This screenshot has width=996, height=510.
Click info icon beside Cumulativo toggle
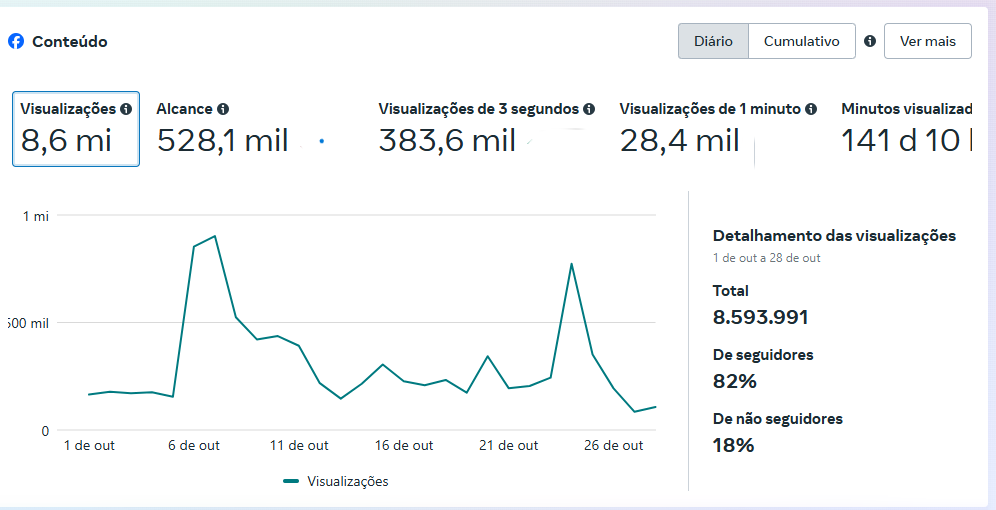870,41
